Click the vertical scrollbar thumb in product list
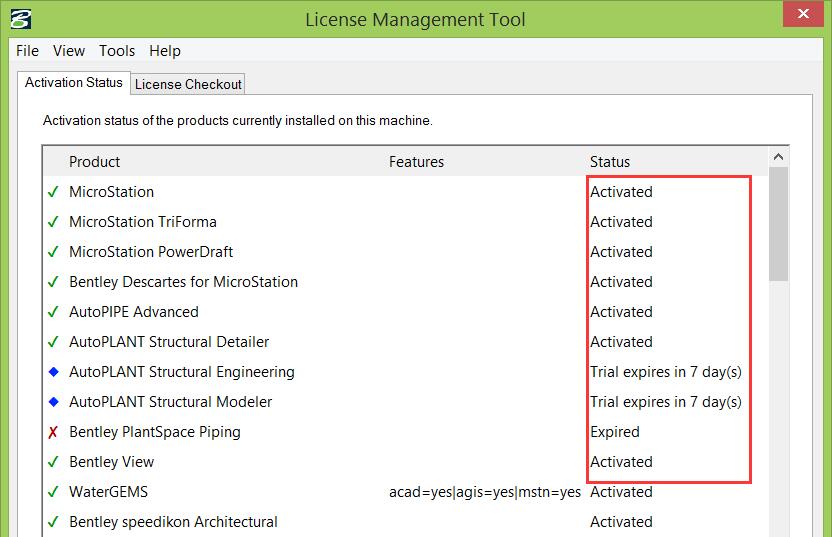Image resolution: width=832 pixels, height=537 pixels. 778,224
